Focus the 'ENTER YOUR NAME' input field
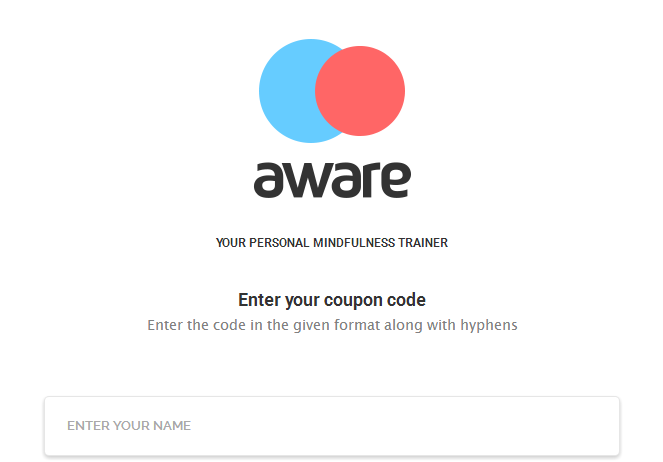This screenshot has height=462, width=663. click(x=332, y=426)
